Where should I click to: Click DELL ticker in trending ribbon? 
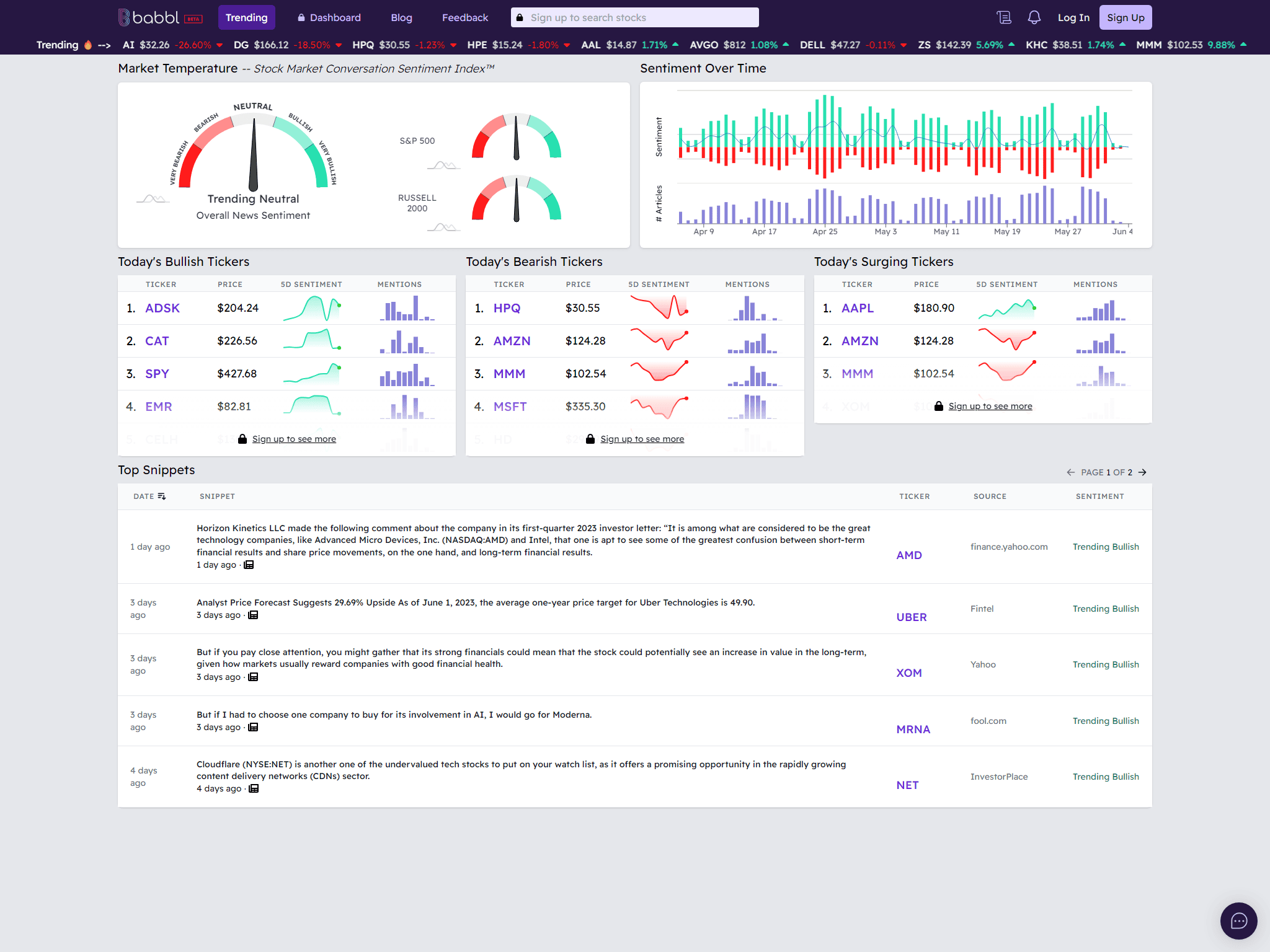pos(812,45)
